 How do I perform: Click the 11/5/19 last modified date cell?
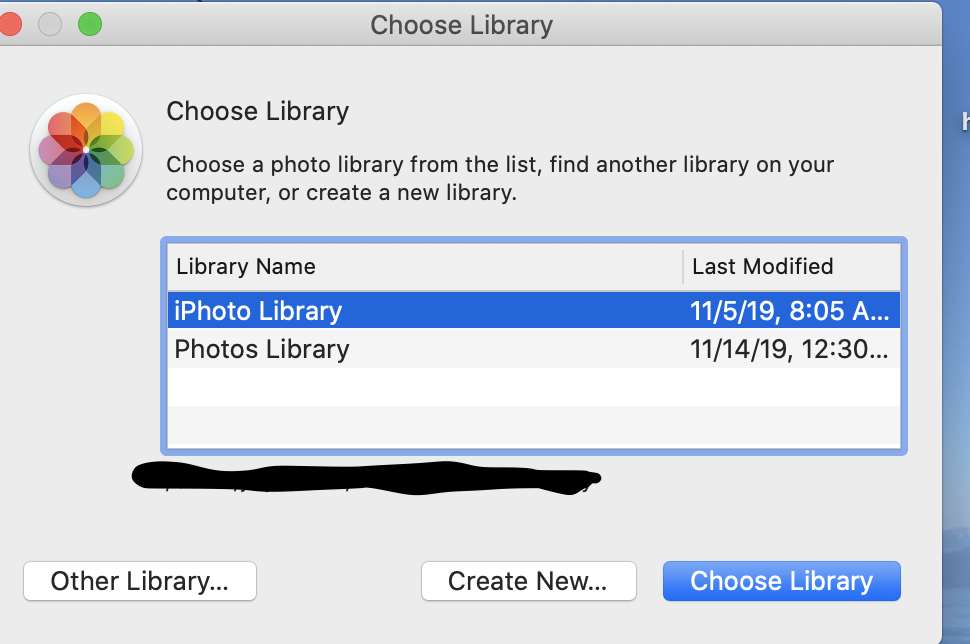point(788,311)
